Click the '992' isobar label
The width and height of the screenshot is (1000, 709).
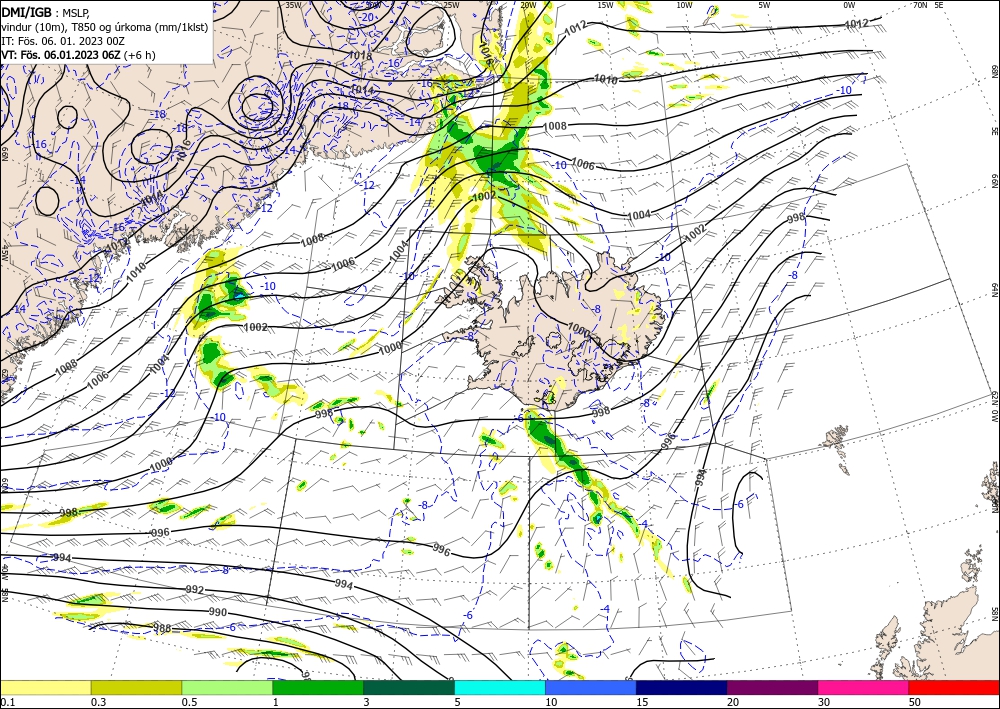tap(195, 590)
